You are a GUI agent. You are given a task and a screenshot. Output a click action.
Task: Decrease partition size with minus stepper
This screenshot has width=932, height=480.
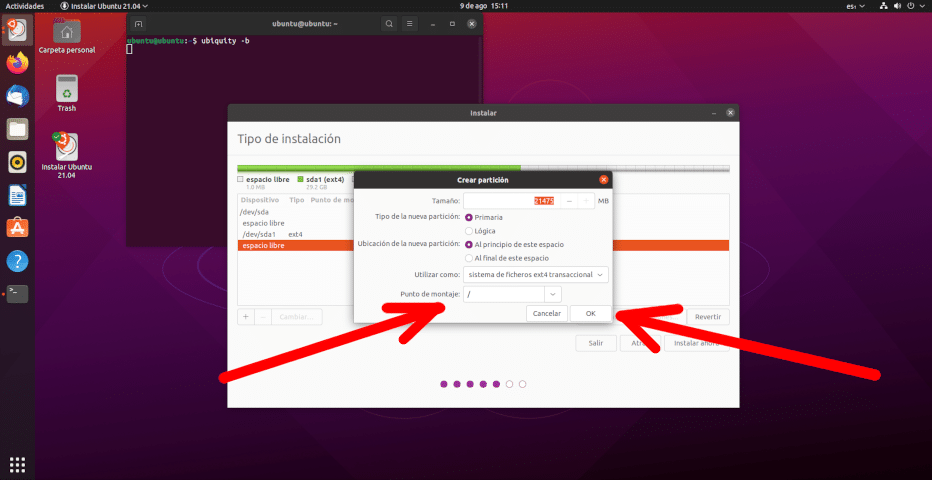[x=569, y=201]
